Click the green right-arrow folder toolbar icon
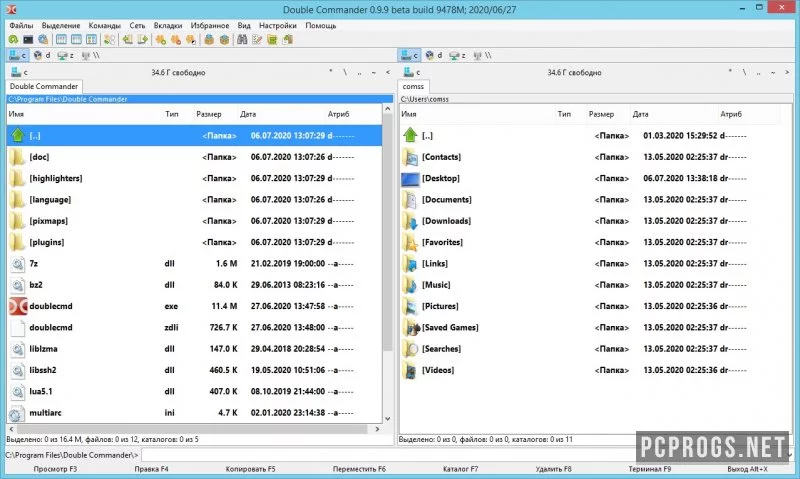Image resolution: width=800 pixels, height=479 pixels. click(x=143, y=40)
